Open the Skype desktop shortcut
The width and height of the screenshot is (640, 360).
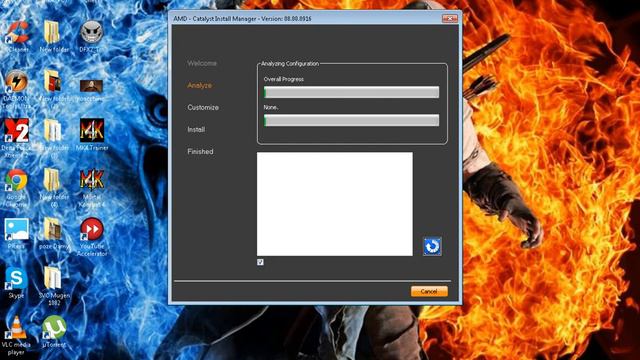coord(16,282)
